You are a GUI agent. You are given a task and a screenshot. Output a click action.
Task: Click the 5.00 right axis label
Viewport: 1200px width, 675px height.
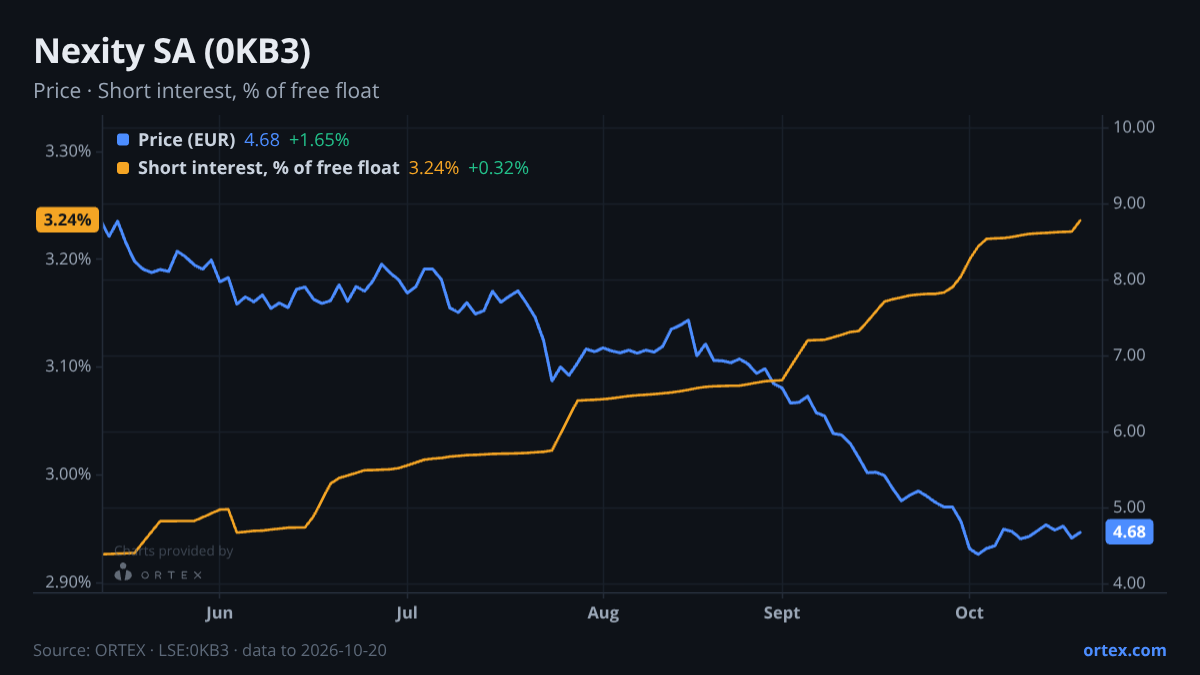pyautogui.click(x=1129, y=507)
